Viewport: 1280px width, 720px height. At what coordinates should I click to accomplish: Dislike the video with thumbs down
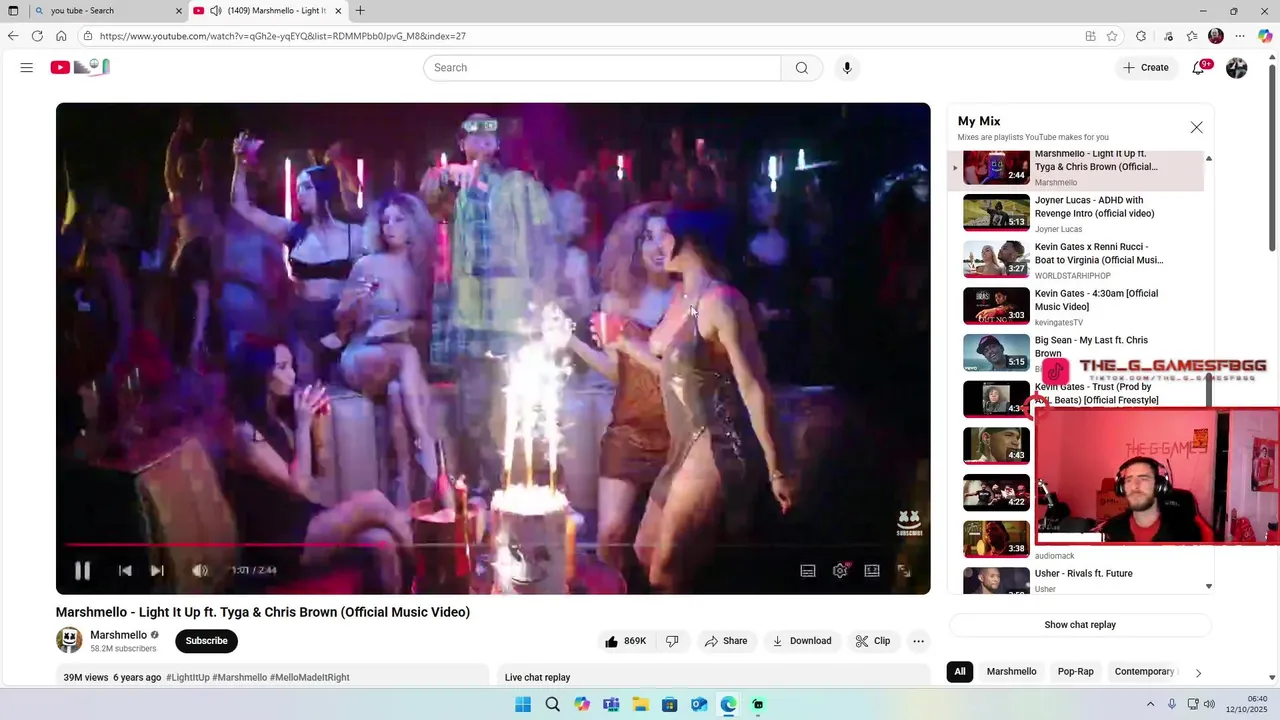[x=672, y=641]
